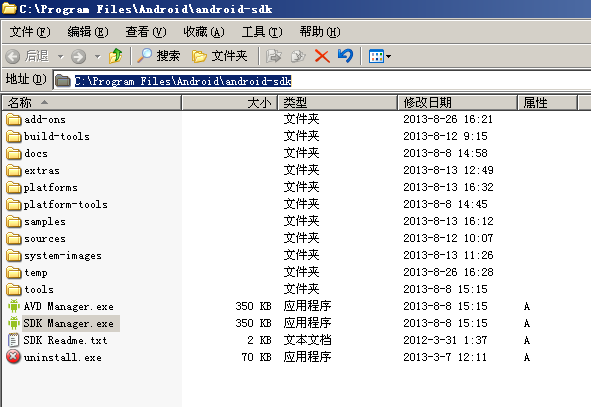Open the 工具(T) menu
This screenshot has width=591, height=407.
point(262,32)
